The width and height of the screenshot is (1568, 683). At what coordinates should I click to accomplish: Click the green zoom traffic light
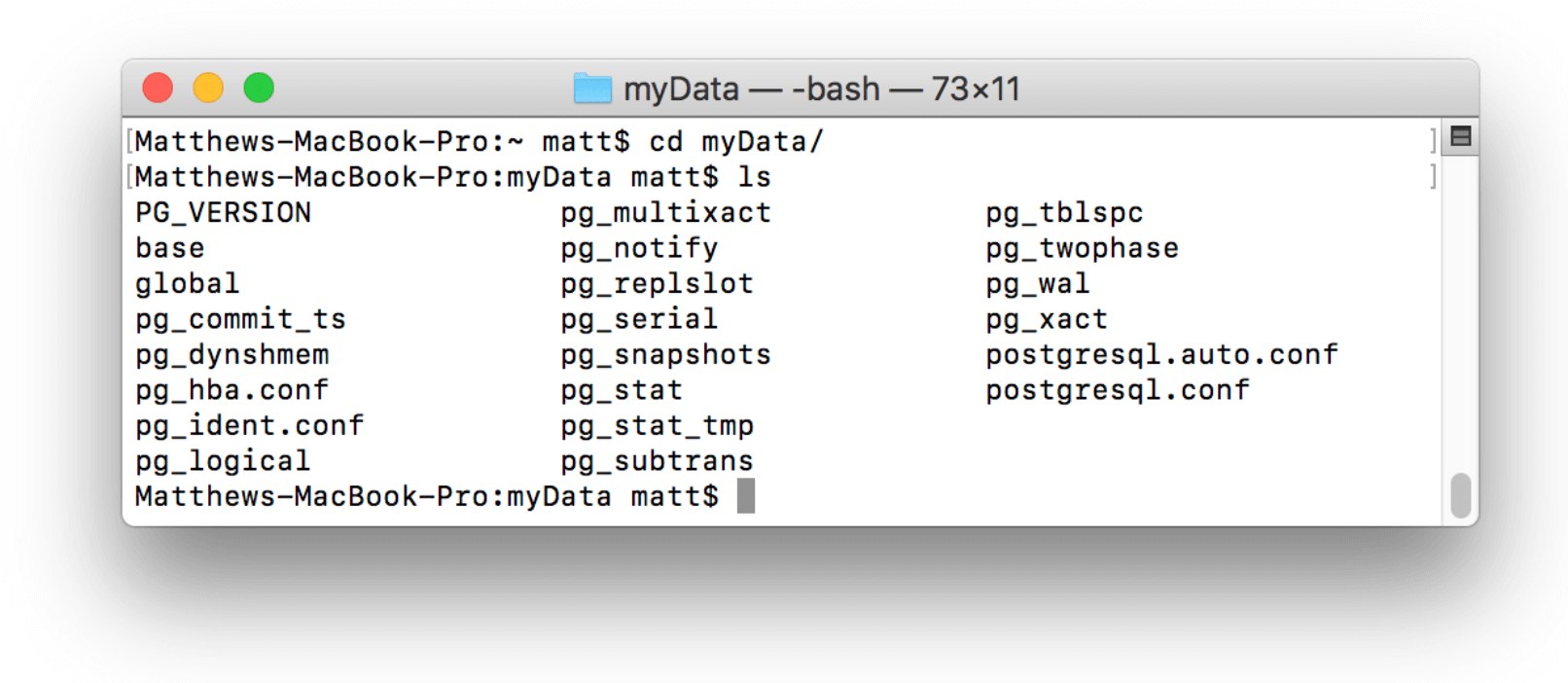pyautogui.click(x=258, y=88)
